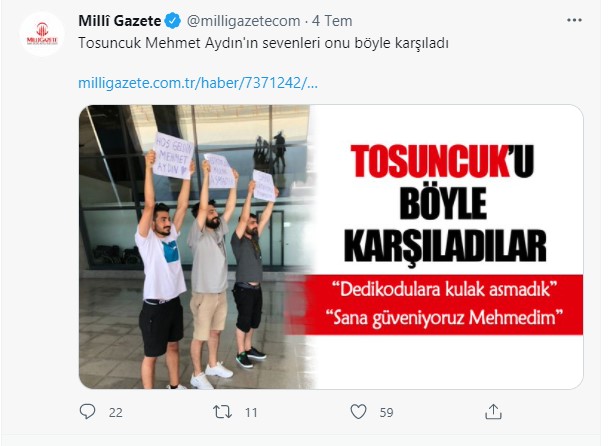Click the Millî Gazete display name
611x446 pixels.
[120, 21]
